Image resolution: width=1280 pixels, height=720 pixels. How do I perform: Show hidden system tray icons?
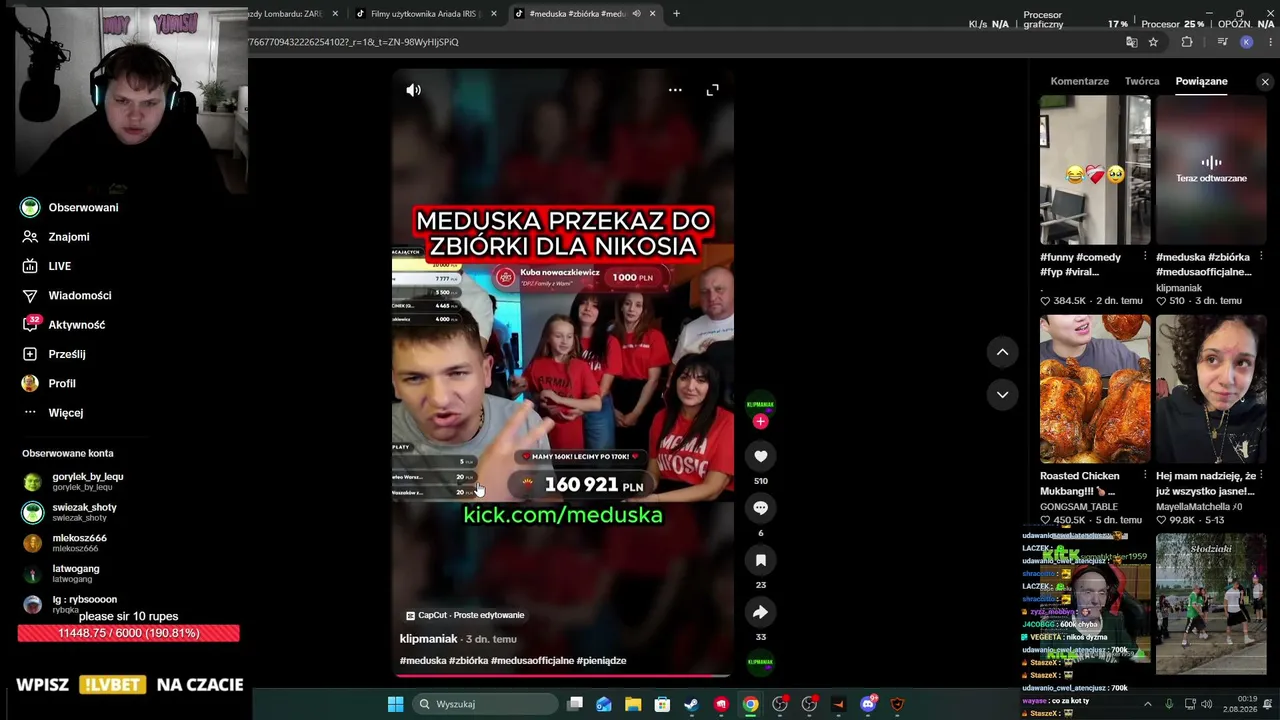point(1147,704)
